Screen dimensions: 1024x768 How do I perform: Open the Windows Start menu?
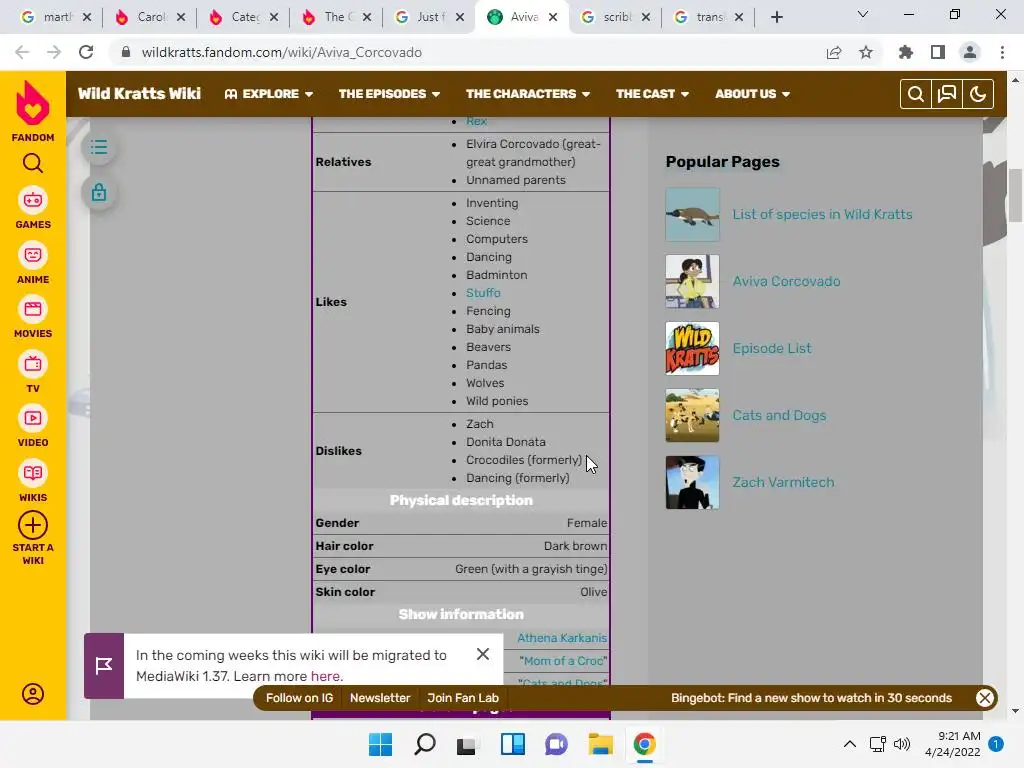pyautogui.click(x=380, y=744)
